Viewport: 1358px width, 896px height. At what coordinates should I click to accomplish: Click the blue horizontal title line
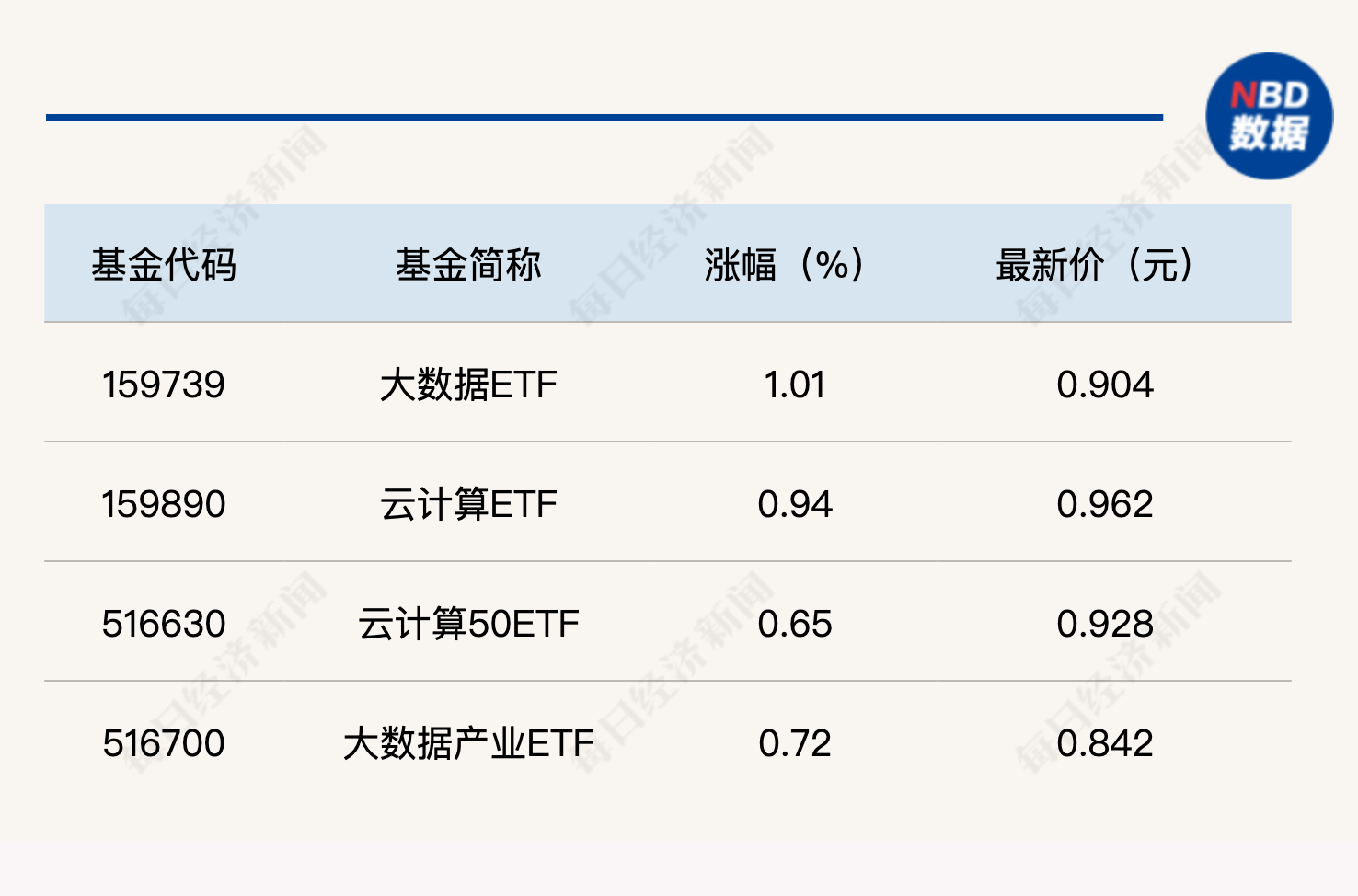click(604, 118)
